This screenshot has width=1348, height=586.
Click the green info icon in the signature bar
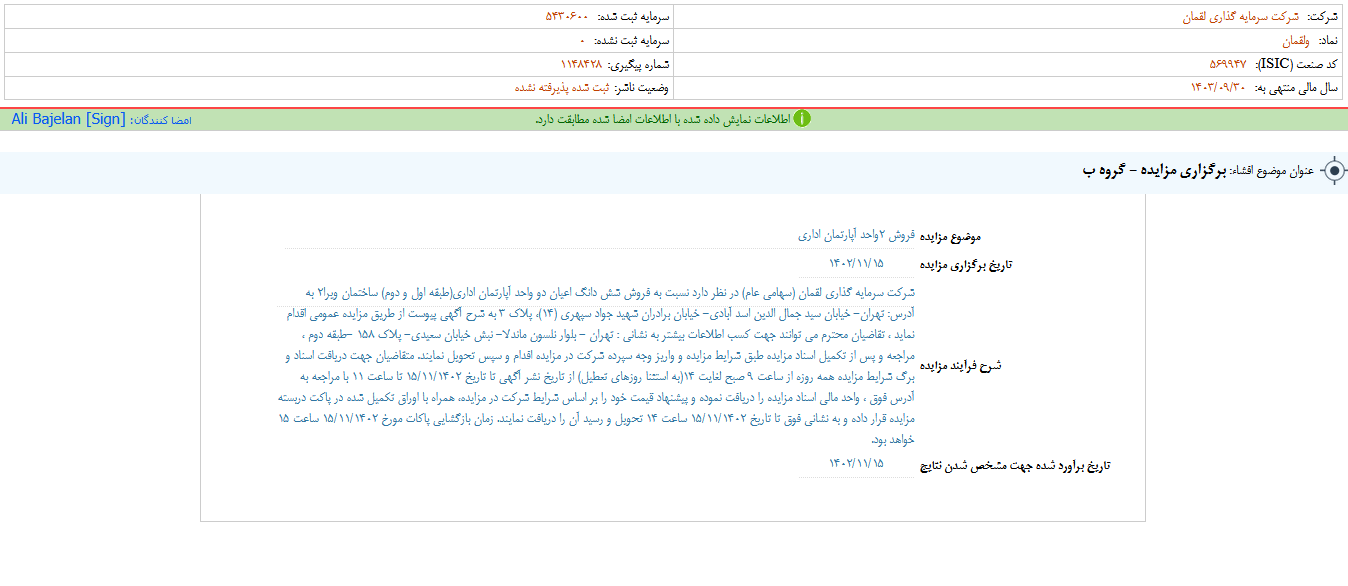pos(802,119)
